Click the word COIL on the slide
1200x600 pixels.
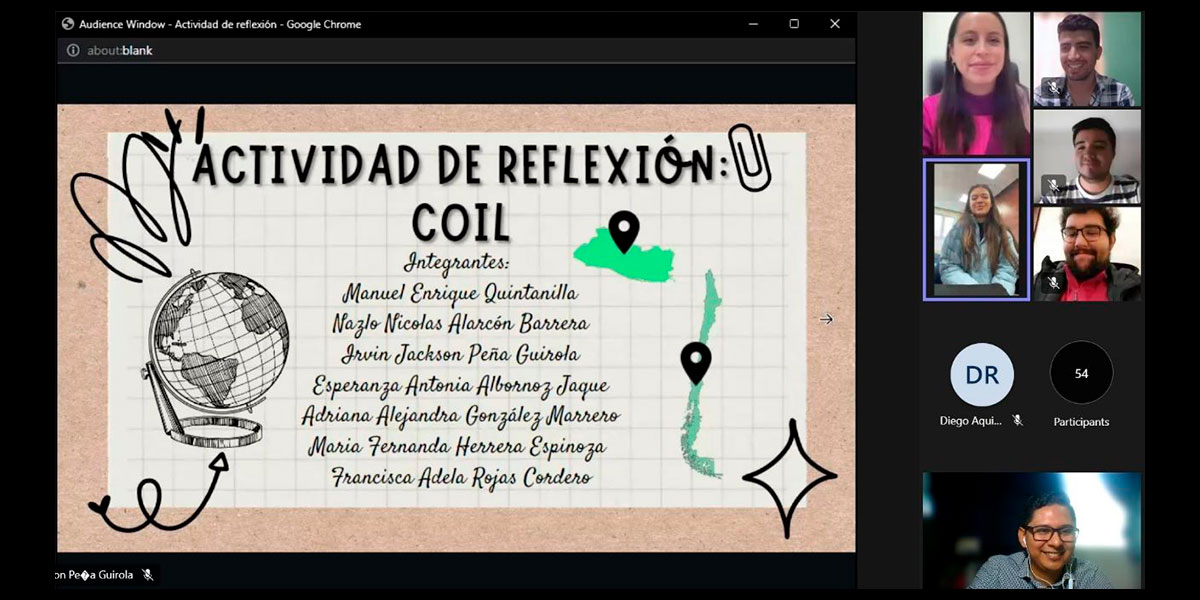461,221
